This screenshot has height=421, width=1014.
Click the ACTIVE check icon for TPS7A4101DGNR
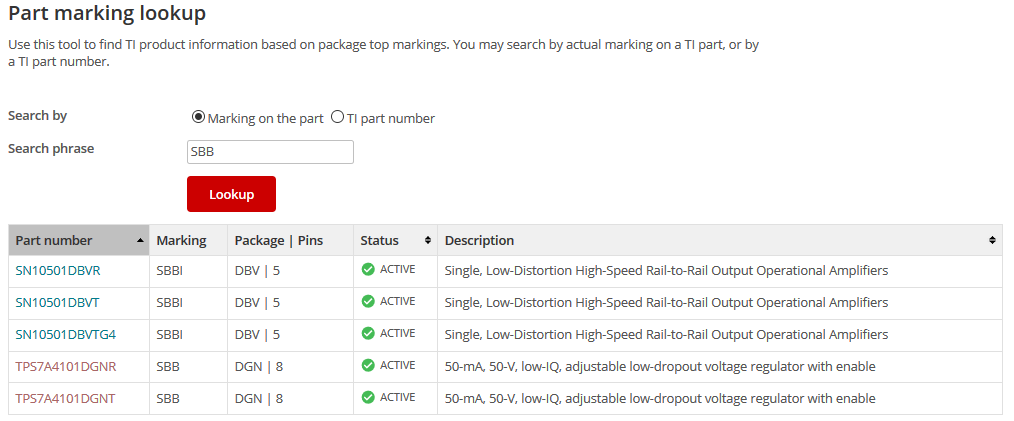pos(368,366)
